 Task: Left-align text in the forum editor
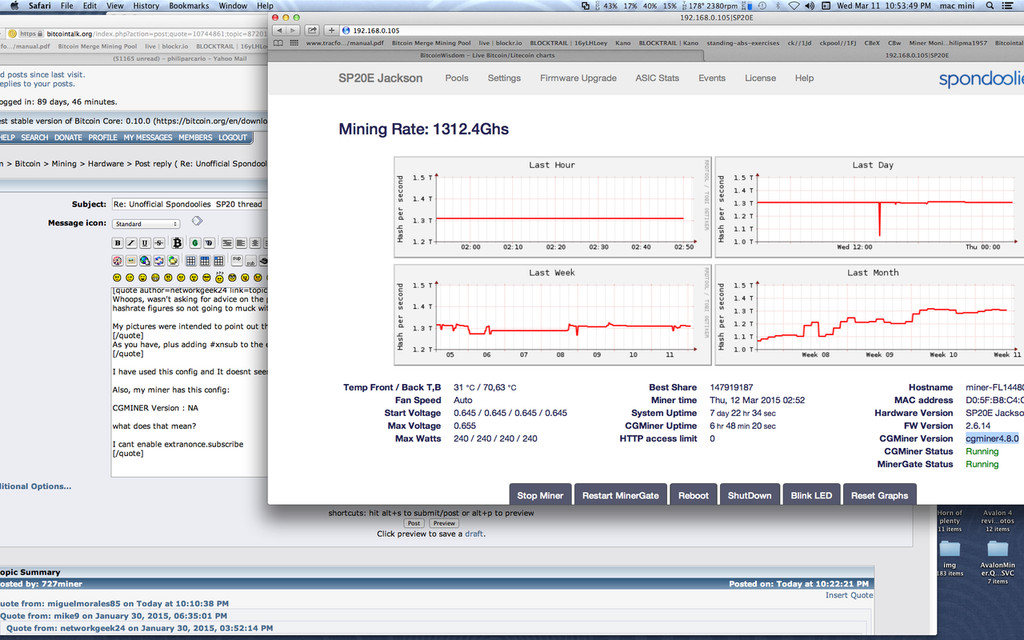[241, 243]
